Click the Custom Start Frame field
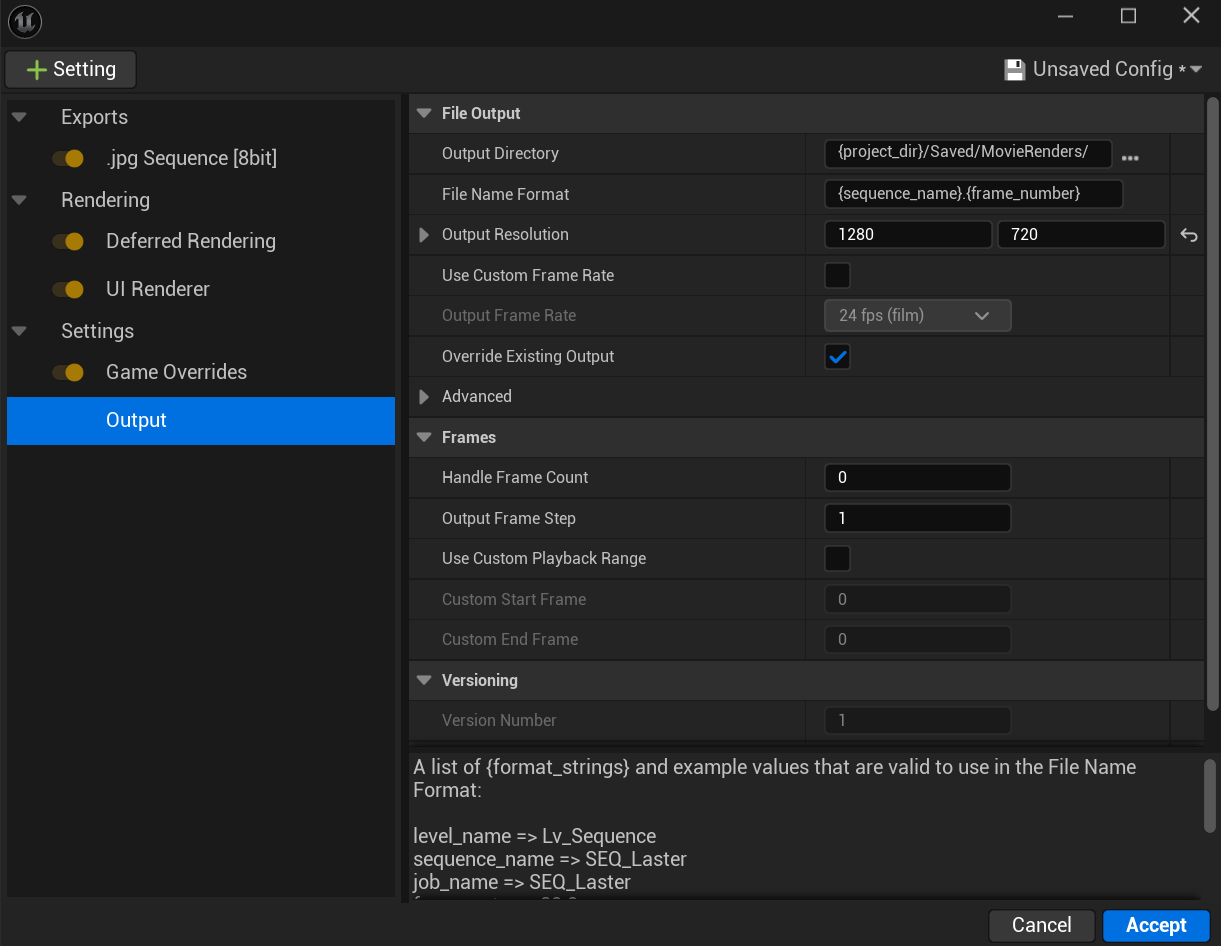The width and height of the screenshot is (1221, 946). coord(918,599)
